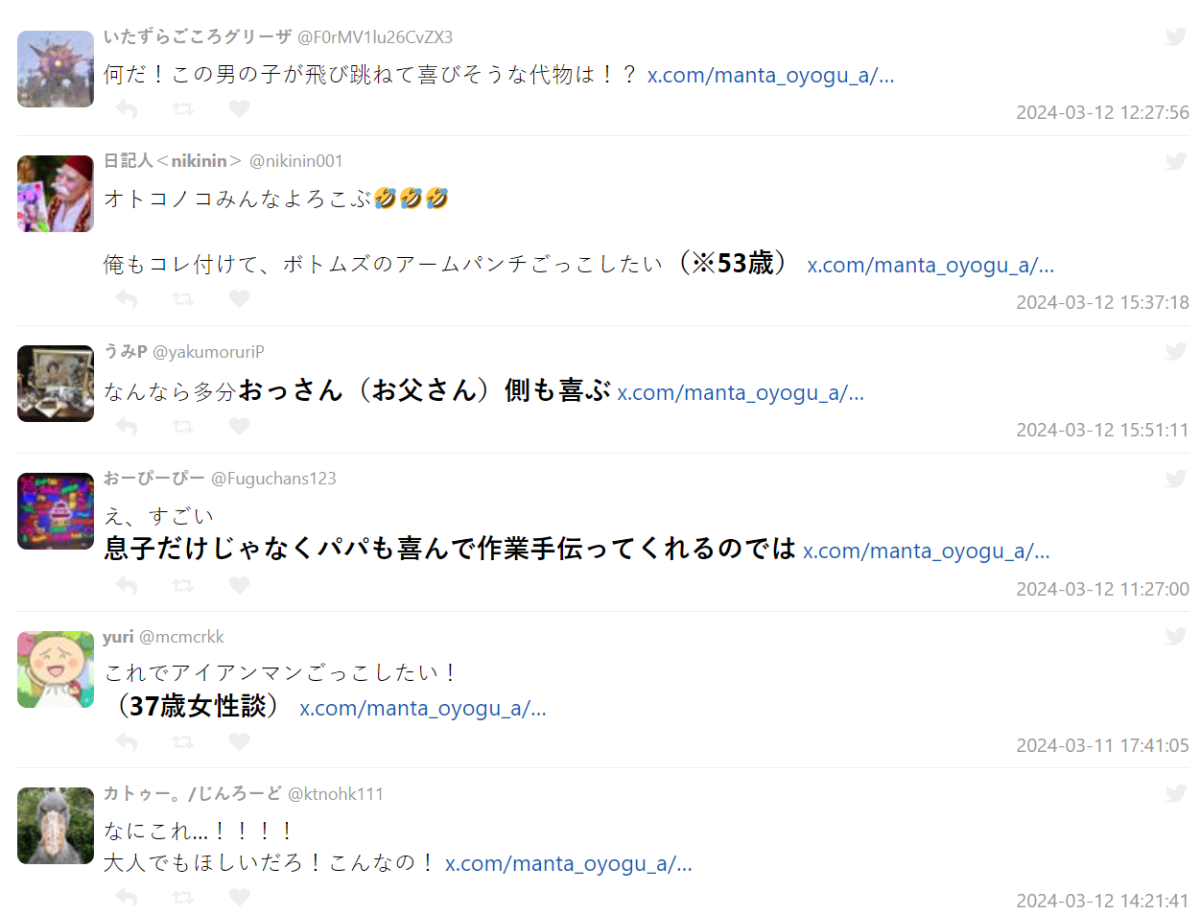The image size is (1200, 915).
Task: Retweet カトゥー。/じんろーど's tweet
Action: tap(183, 897)
